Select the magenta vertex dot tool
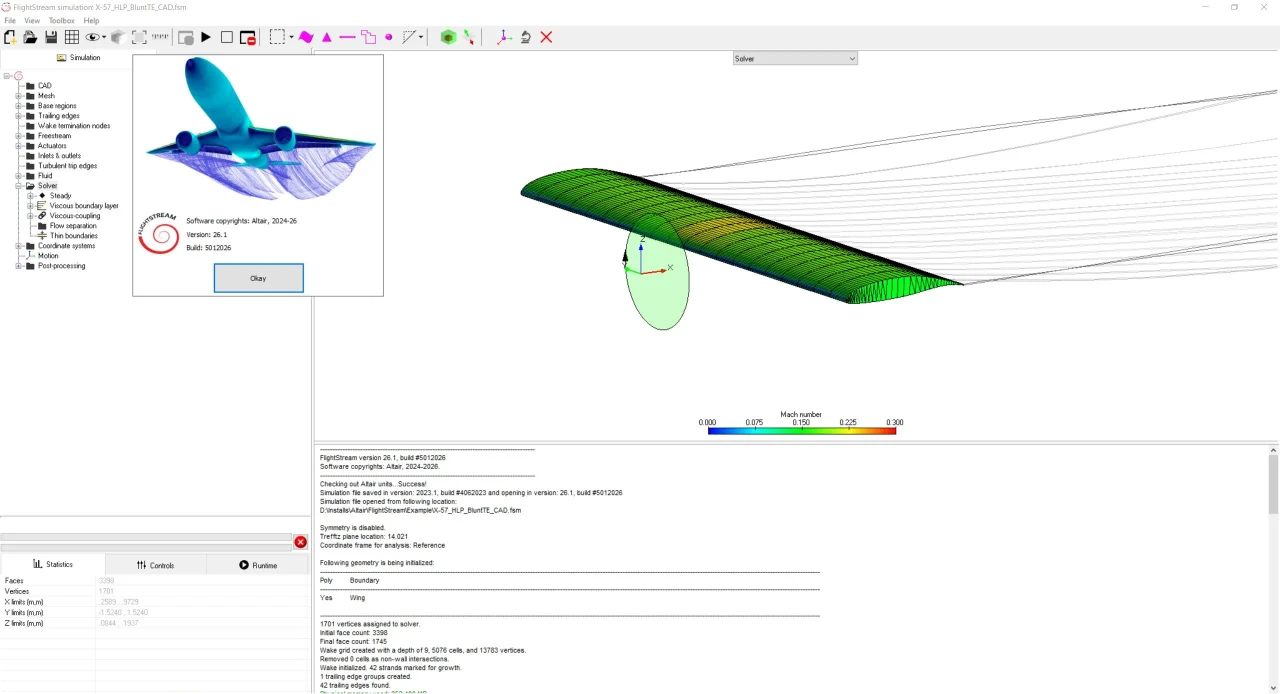The width and height of the screenshot is (1280, 694). pyautogui.click(x=389, y=37)
